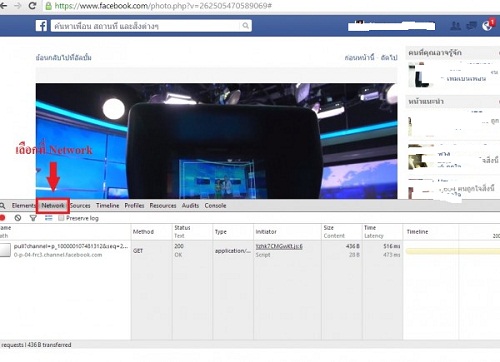Open the network filter funnel icon
The width and height of the screenshot is (500, 362).
(33, 218)
